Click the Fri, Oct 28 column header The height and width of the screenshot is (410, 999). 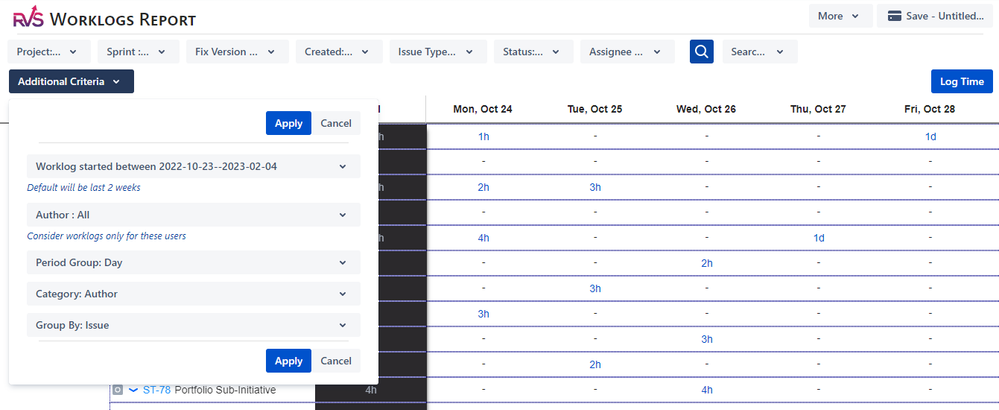(x=930, y=109)
